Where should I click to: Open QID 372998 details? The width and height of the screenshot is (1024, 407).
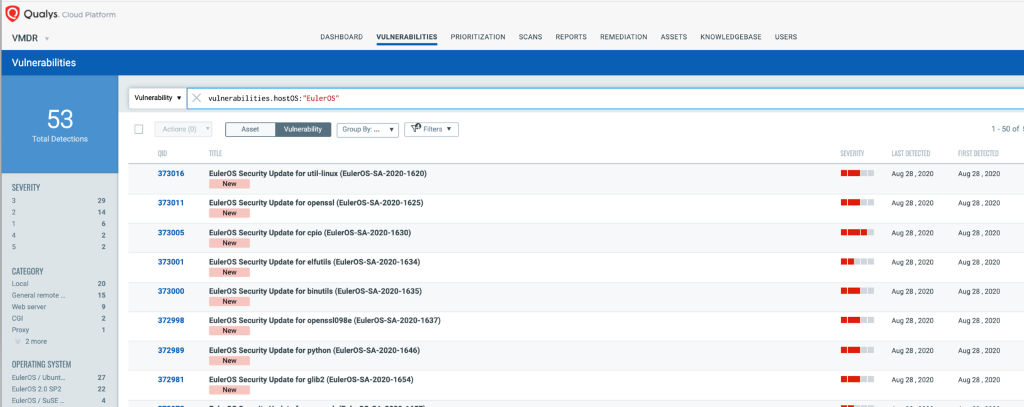point(170,321)
